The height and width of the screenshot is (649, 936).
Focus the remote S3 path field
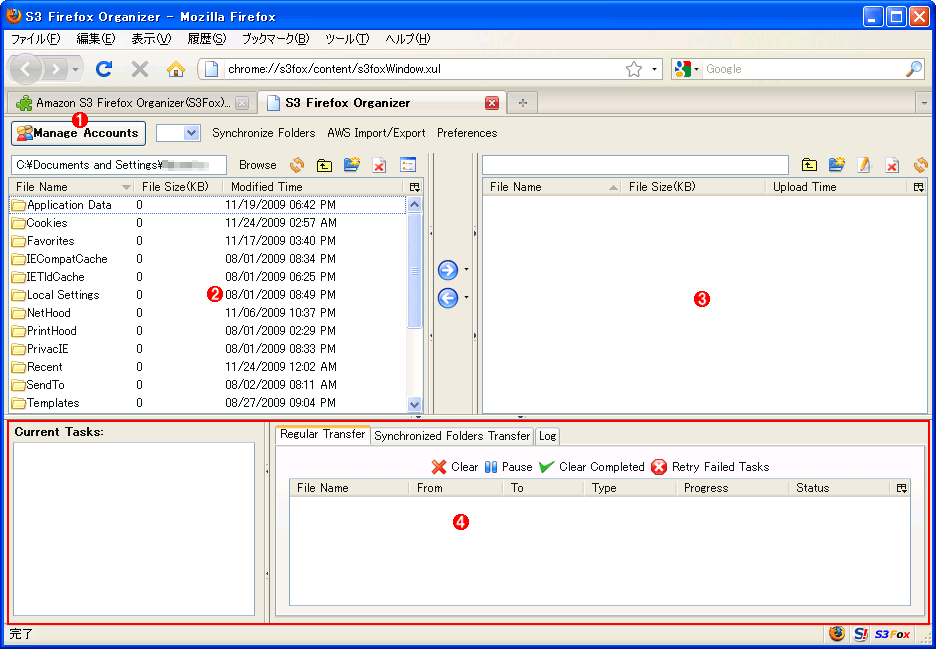point(635,165)
